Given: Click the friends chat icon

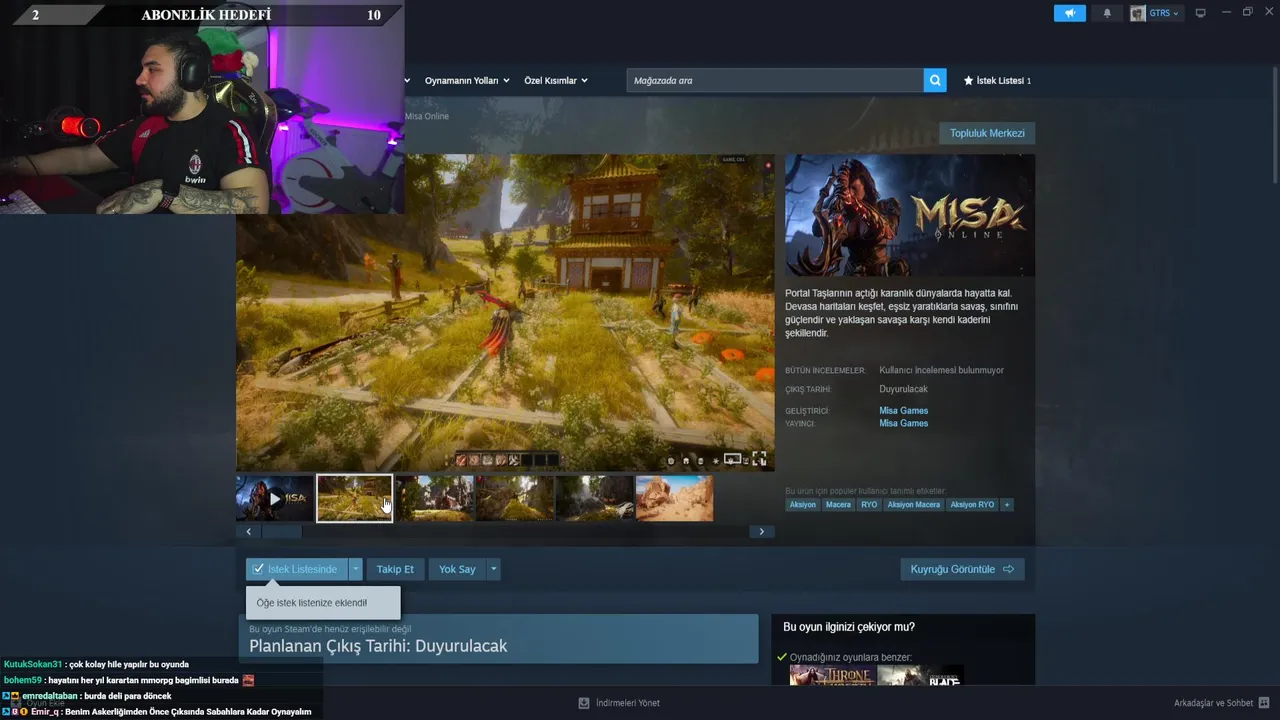Looking at the screenshot, I should click(1264, 703).
